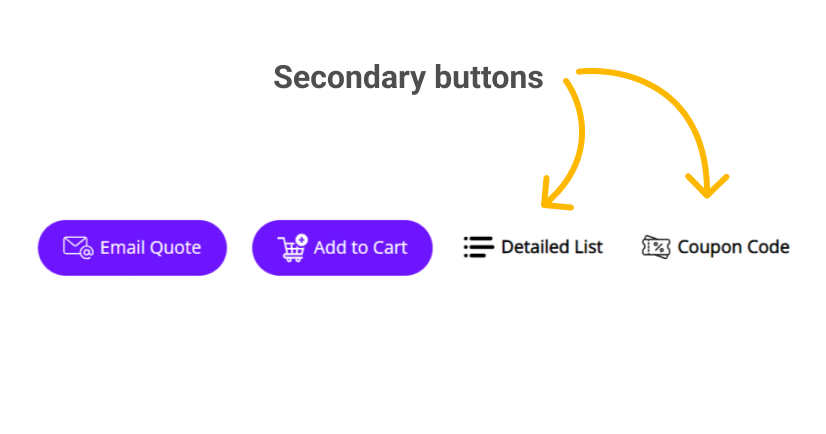Click the arrowhead pointing at Coupon Code
Image resolution: width=826 pixels, height=434 pixels.
pos(707,186)
